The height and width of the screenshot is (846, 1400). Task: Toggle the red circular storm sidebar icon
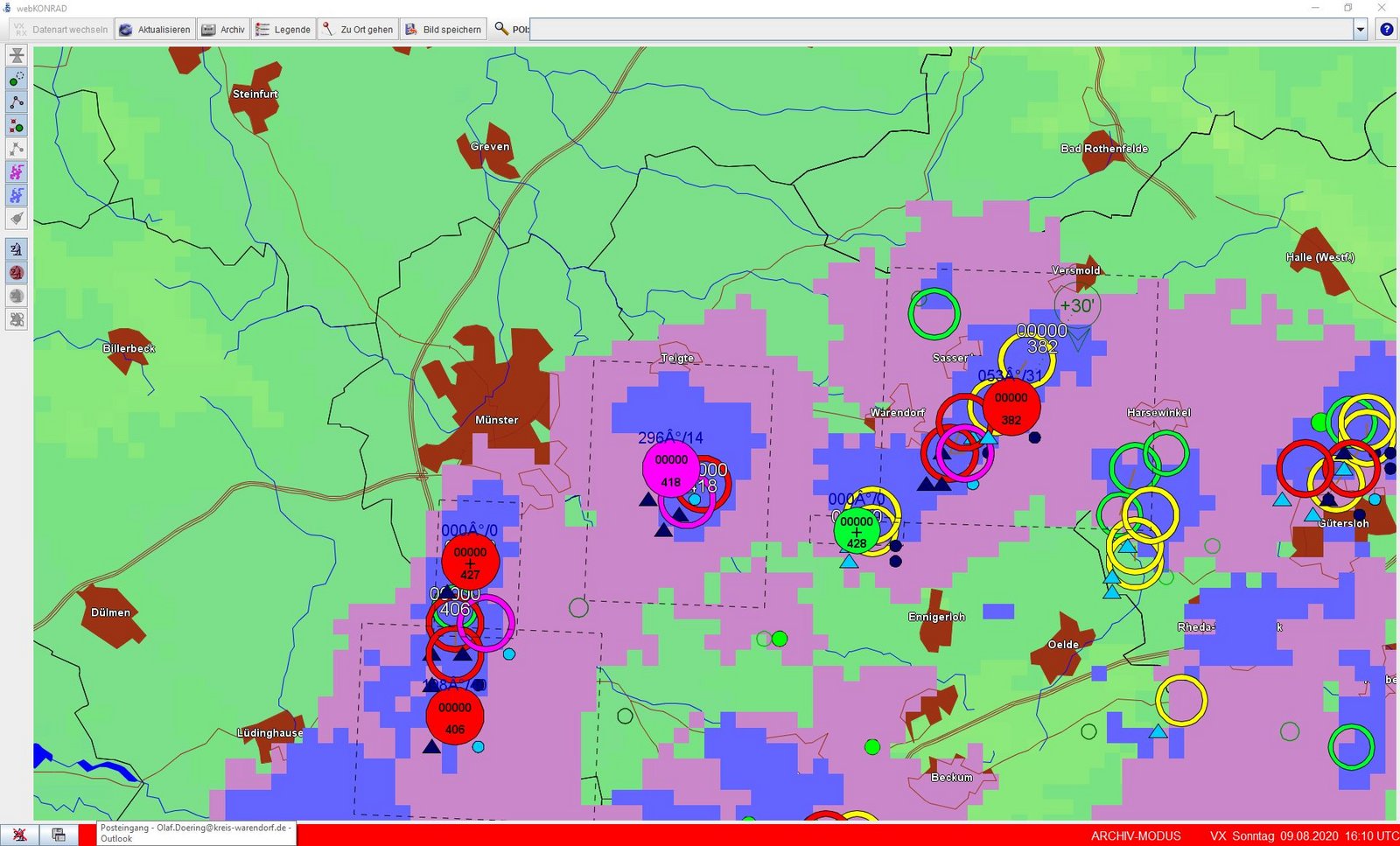point(17,273)
